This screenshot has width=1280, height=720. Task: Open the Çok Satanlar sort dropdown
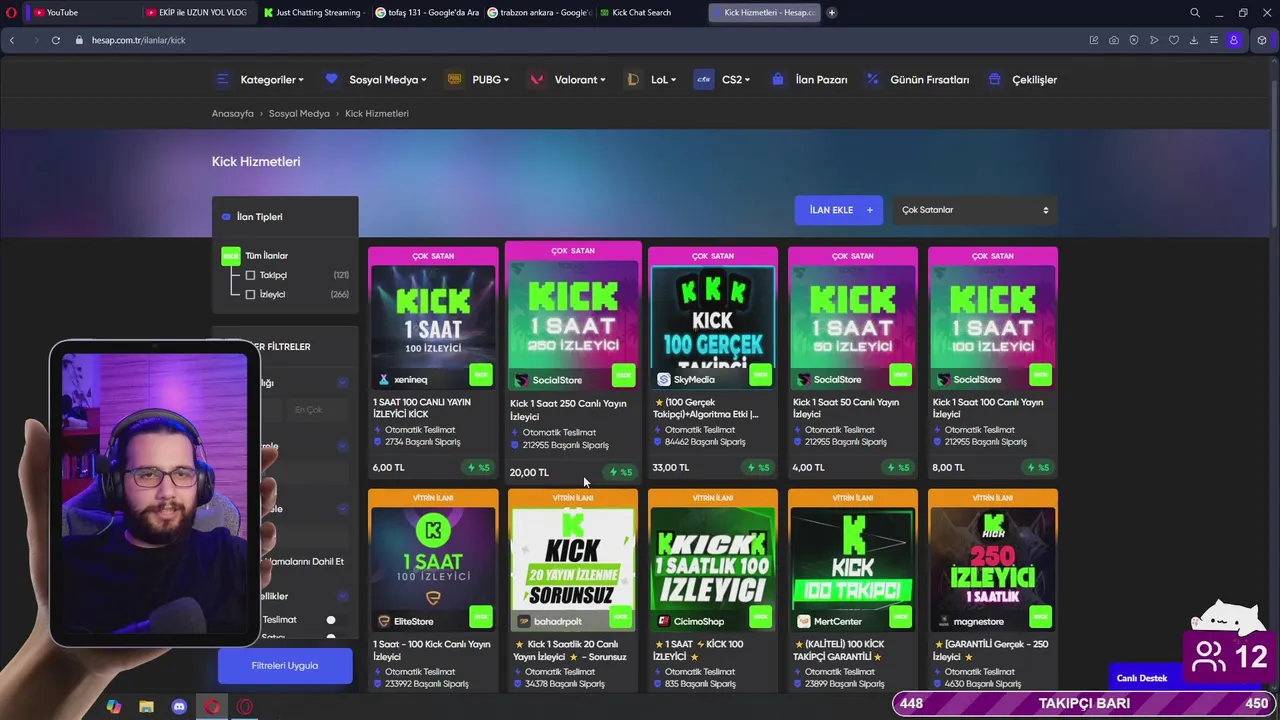[974, 210]
